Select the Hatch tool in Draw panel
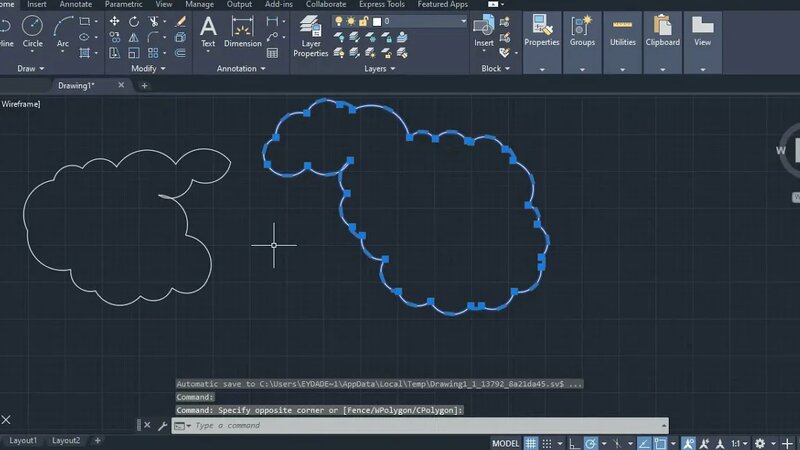The height and width of the screenshot is (450, 800). click(x=84, y=53)
